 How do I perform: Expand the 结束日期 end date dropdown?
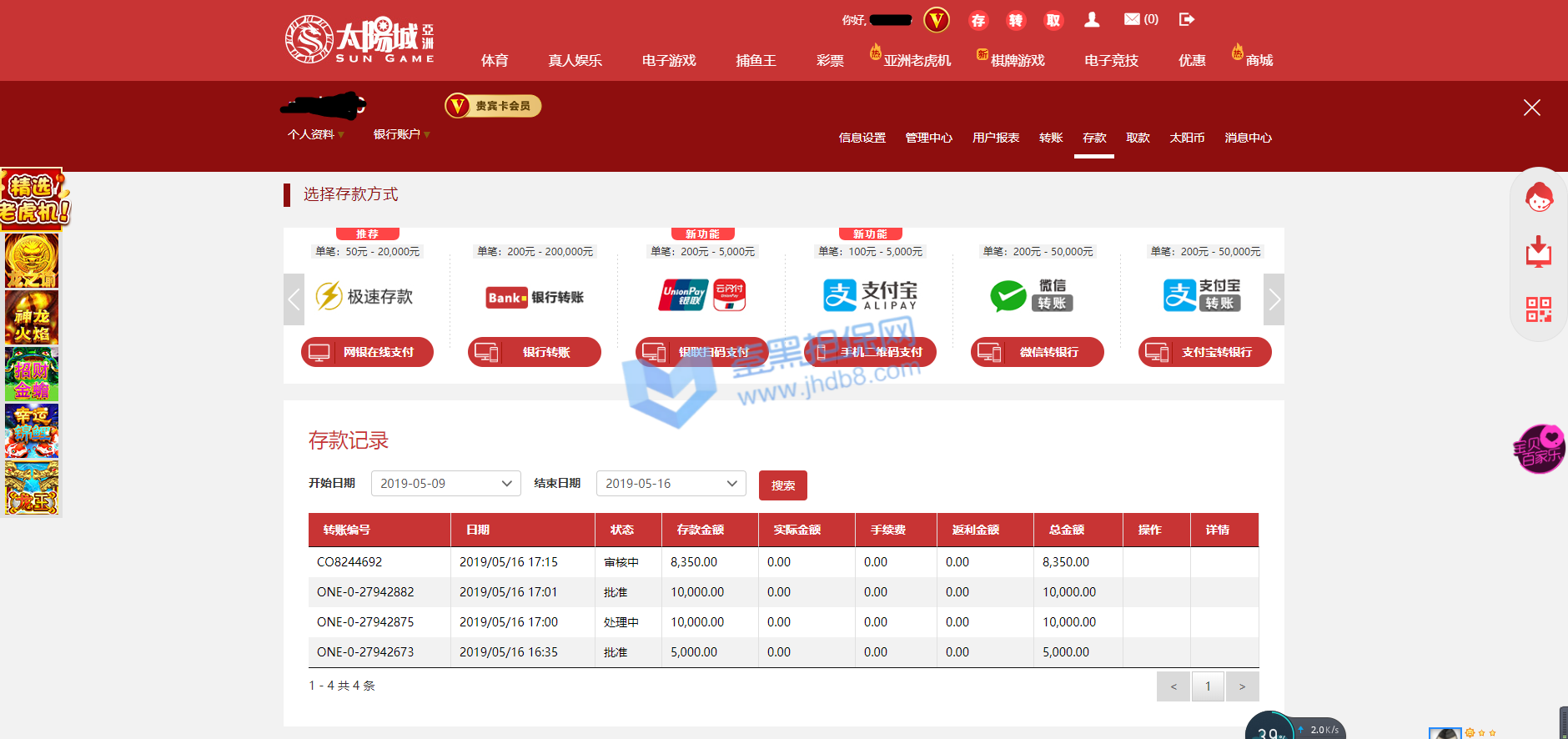[x=671, y=484]
